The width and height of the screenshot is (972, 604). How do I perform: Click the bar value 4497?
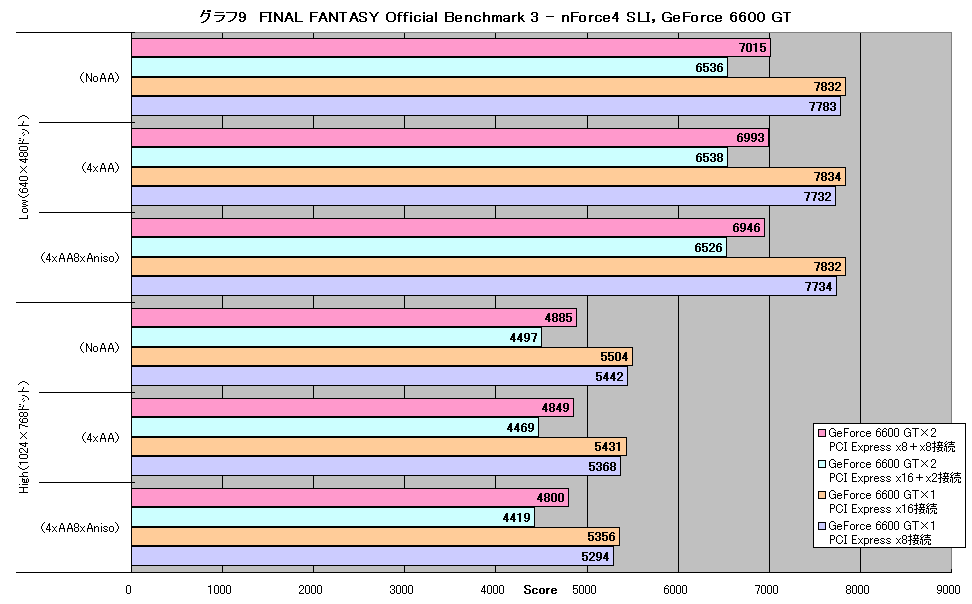524,337
